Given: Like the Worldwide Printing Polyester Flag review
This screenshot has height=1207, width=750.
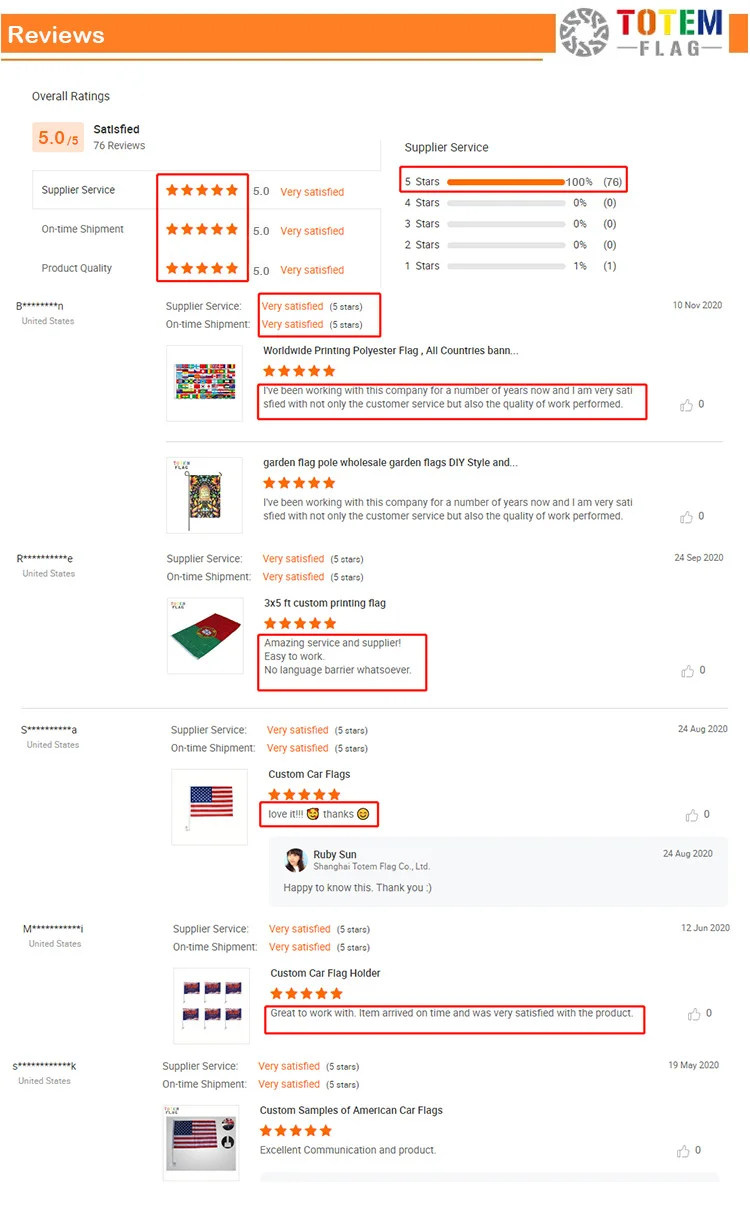Looking at the screenshot, I should click(686, 405).
